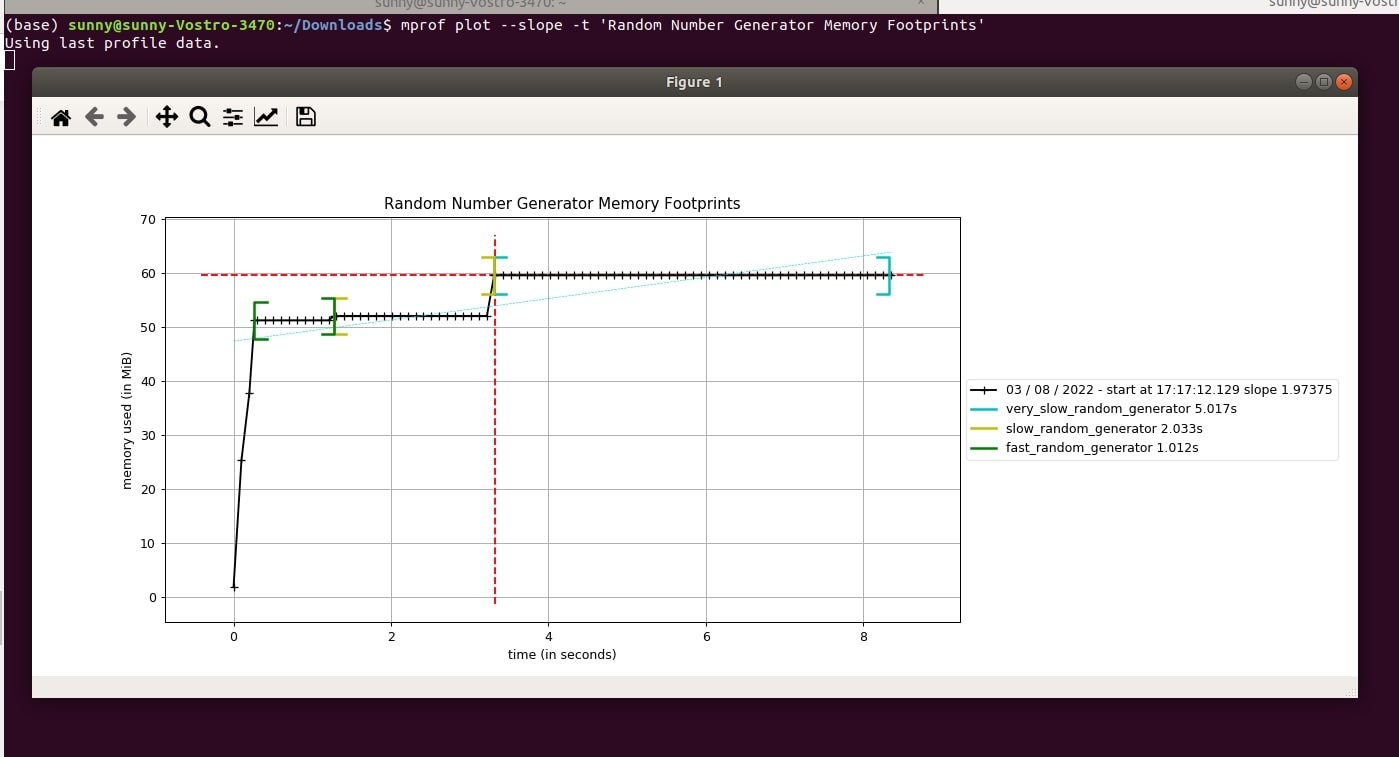Click the x-axis tick label 4
Image resolution: width=1399 pixels, height=757 pixels.
pos(549,636)
